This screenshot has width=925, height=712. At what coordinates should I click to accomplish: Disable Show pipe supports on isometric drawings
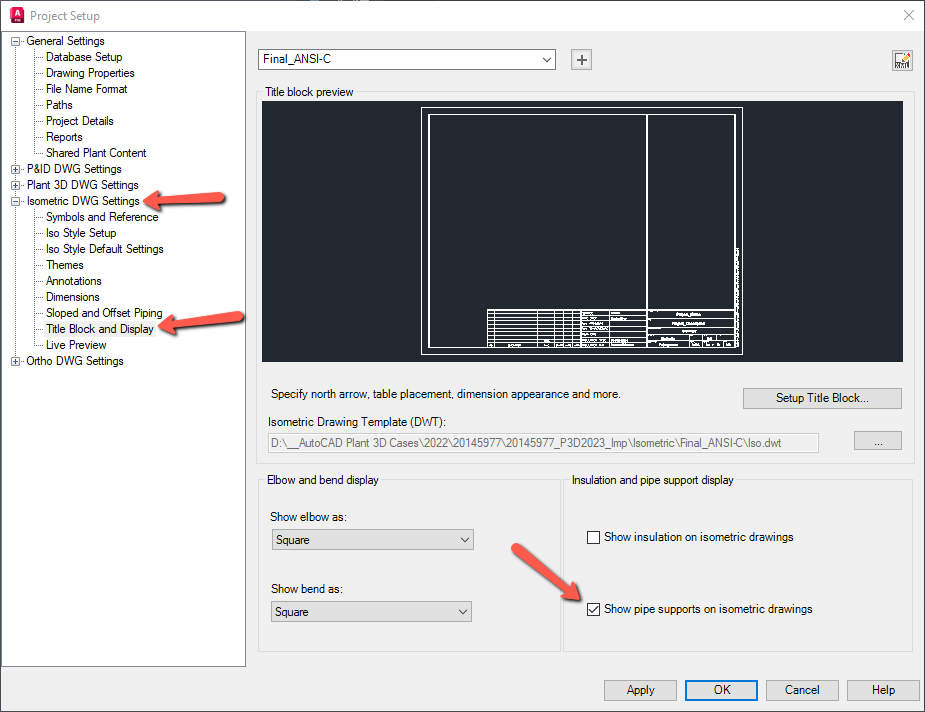tap(593, 609)
